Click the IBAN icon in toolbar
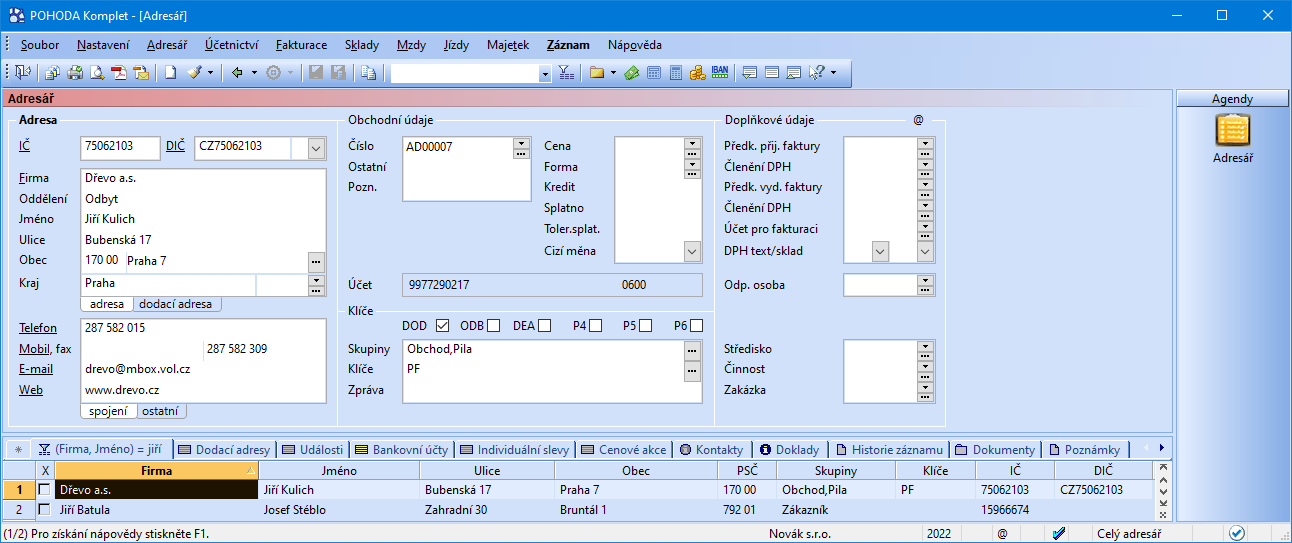Image resolution: width=1292 pixels, height=543 pixels. [721, 72]
